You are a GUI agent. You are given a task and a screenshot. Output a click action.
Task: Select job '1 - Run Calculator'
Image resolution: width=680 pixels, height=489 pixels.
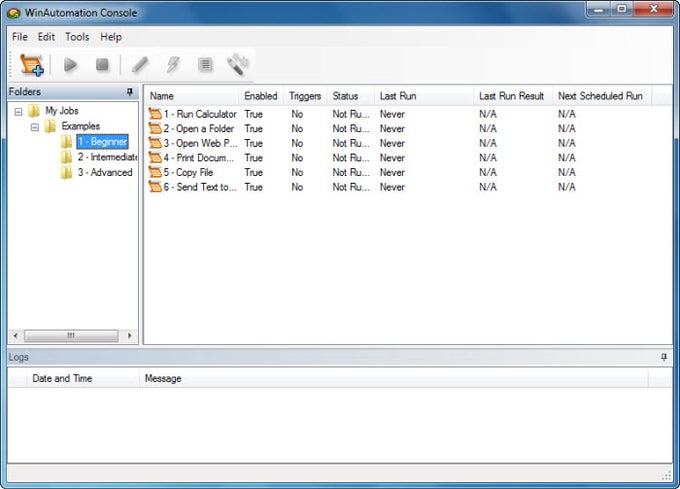coord(200,114)
